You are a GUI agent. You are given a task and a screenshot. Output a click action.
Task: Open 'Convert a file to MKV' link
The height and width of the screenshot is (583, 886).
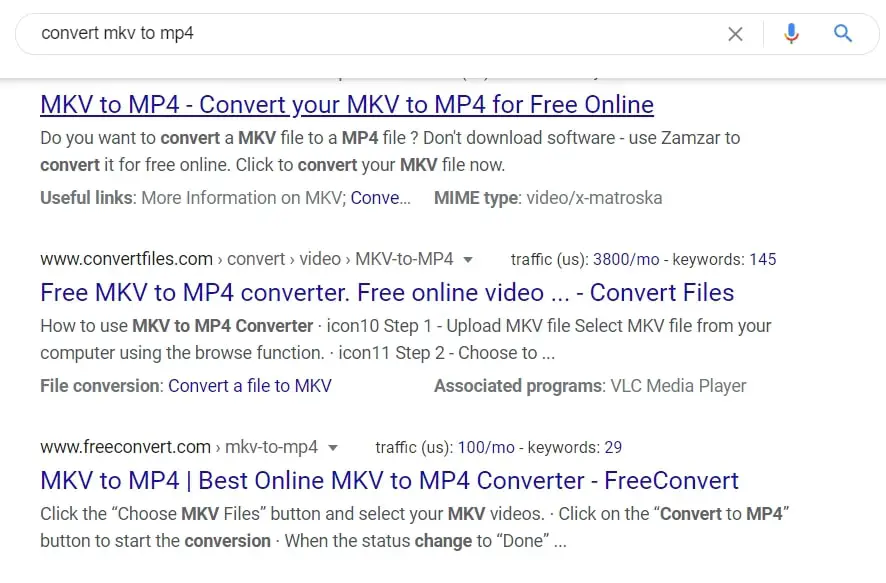[x=250, y=386]
